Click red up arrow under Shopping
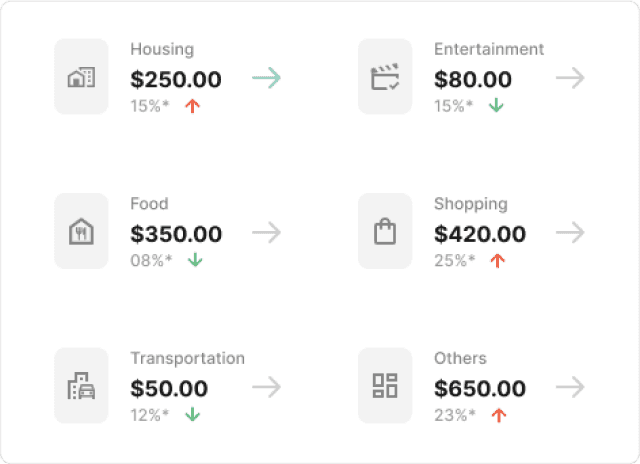This screenshot has width=640, height=464. click(x=498, y=260)
